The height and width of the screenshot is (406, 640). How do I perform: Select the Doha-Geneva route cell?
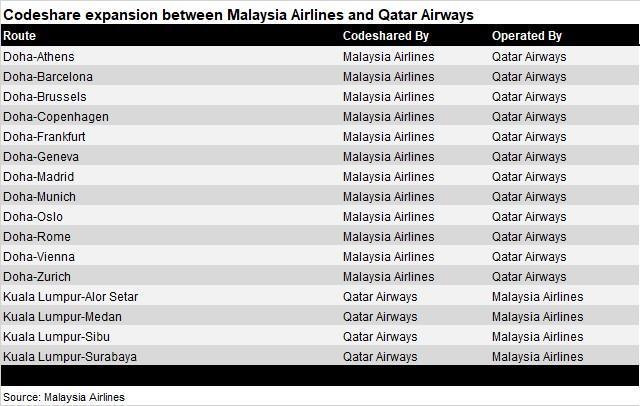[x=41, y=157]
